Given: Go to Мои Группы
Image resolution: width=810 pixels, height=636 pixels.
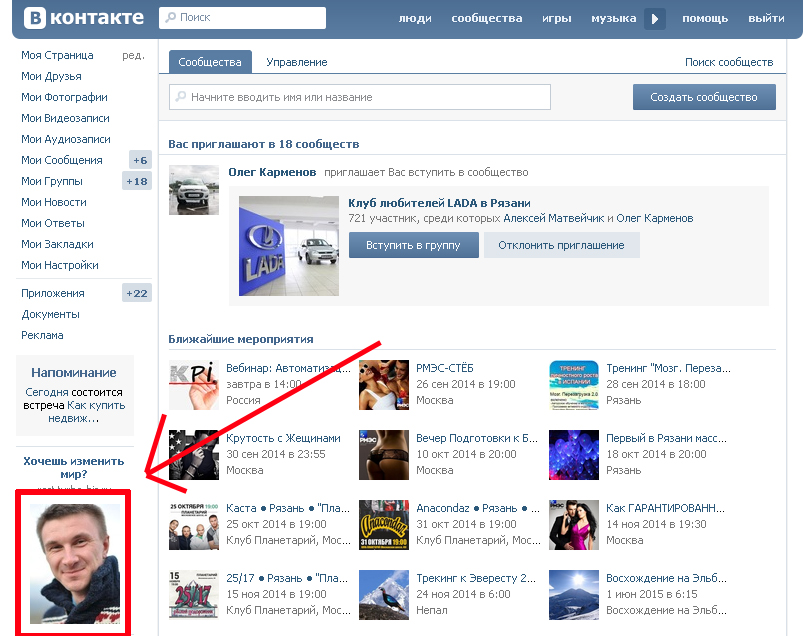Looking at the screenshot, I should point(52,181).
